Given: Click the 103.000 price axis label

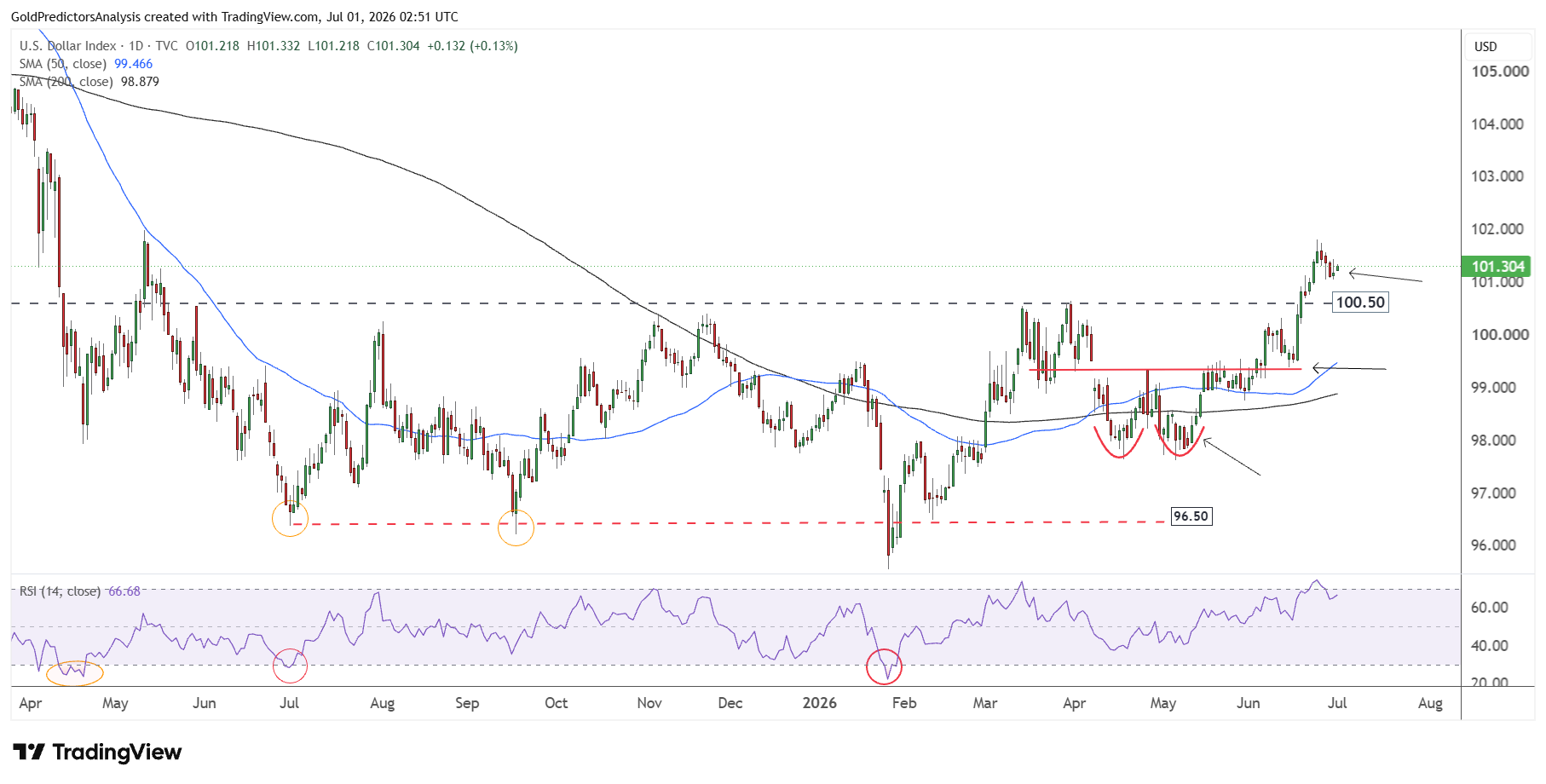Looking at the screenshot, I should point(1497,176).
